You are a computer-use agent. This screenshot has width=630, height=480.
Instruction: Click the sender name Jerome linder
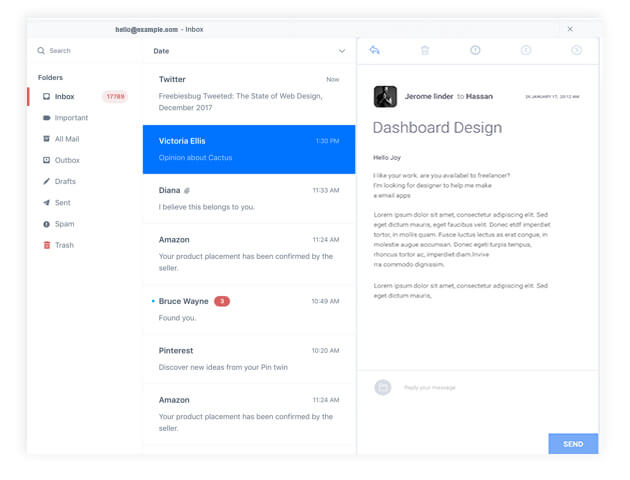(x=429, y=96)
